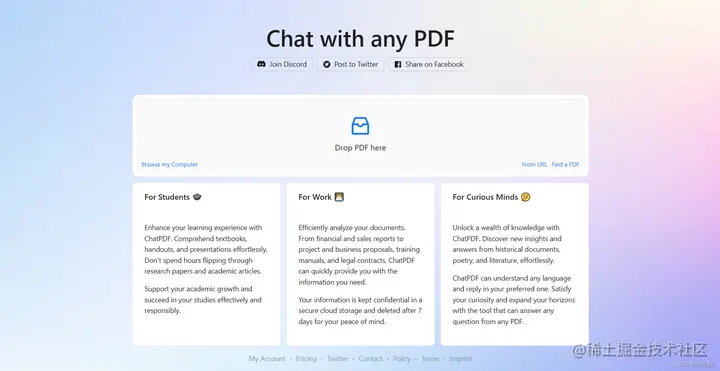Image resolution: width=720 pixels, height=371 pixels.
Task: Open the Find a PDF link
Action: (x=565, y=164)
